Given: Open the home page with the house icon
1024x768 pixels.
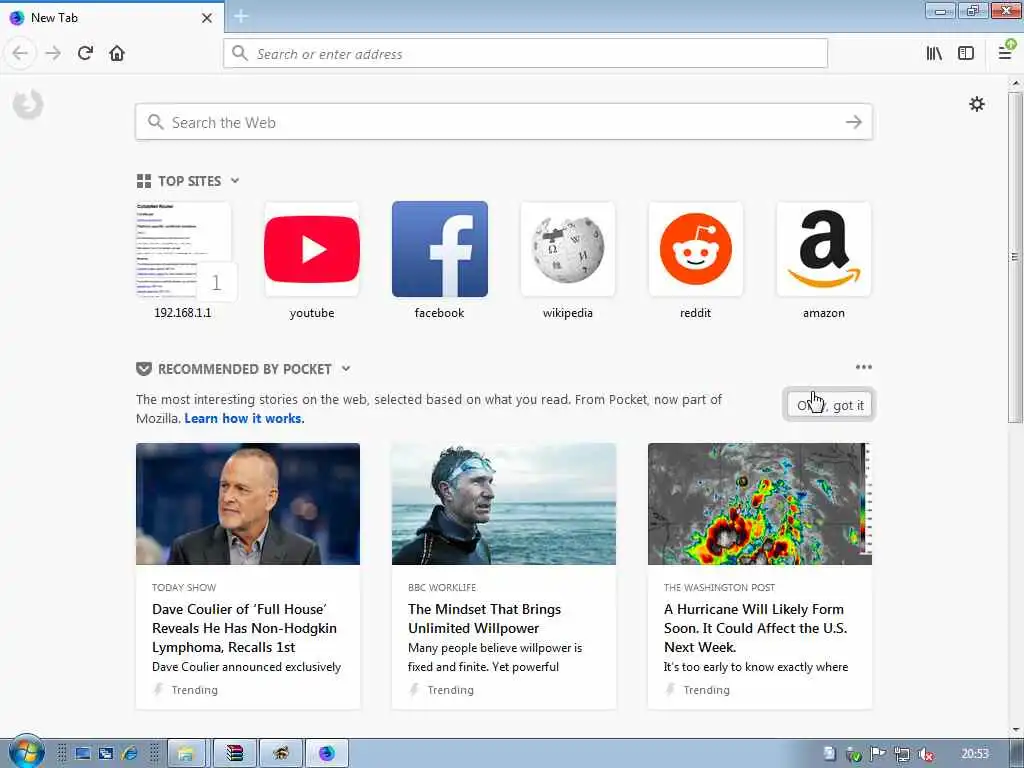Looking at the screenshot, I should tap(117, 53).
